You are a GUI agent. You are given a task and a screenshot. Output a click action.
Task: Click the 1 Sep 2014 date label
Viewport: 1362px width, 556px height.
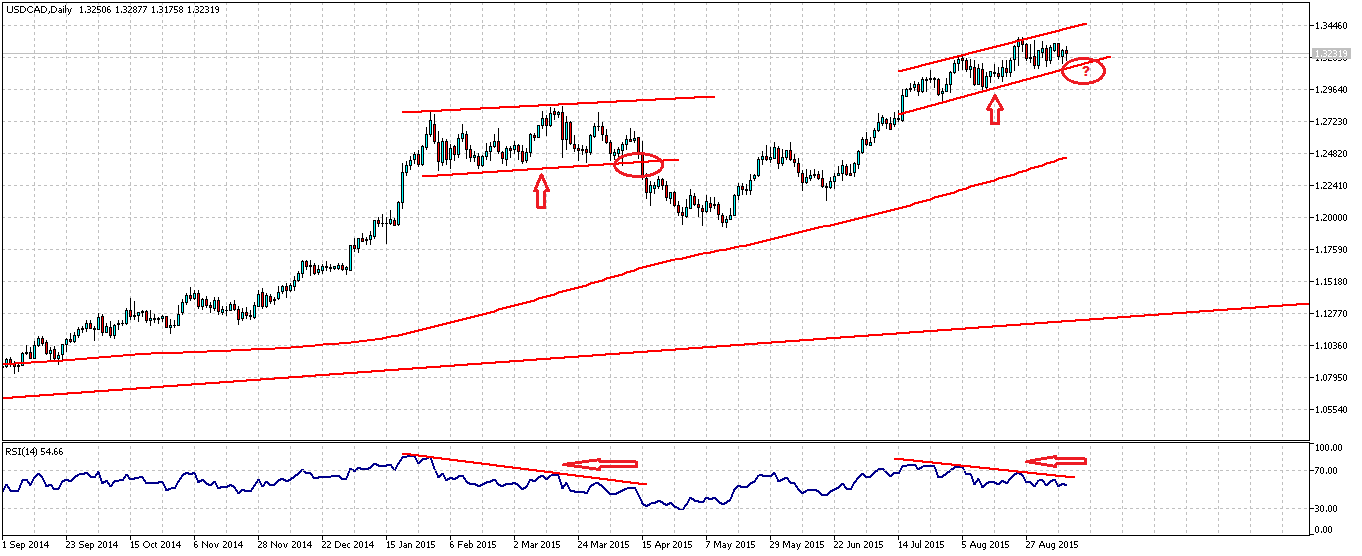coord(25,545)
